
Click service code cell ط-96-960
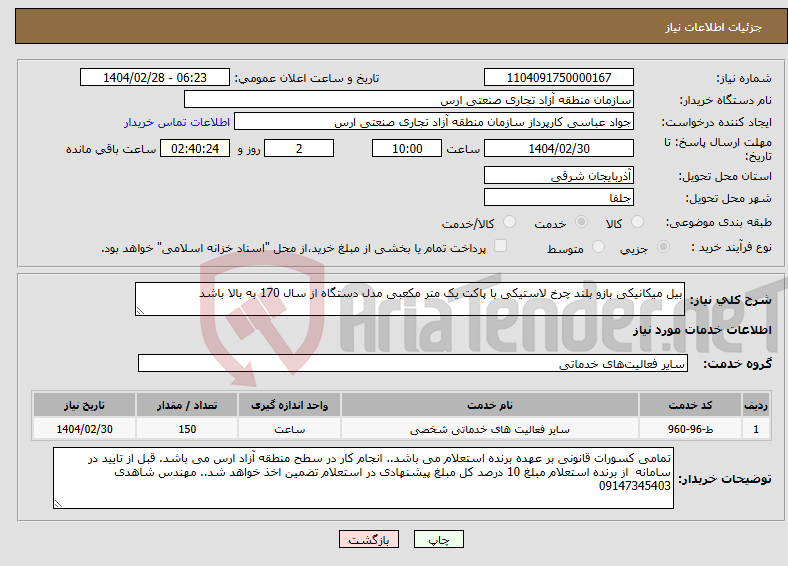coord(691,429)
